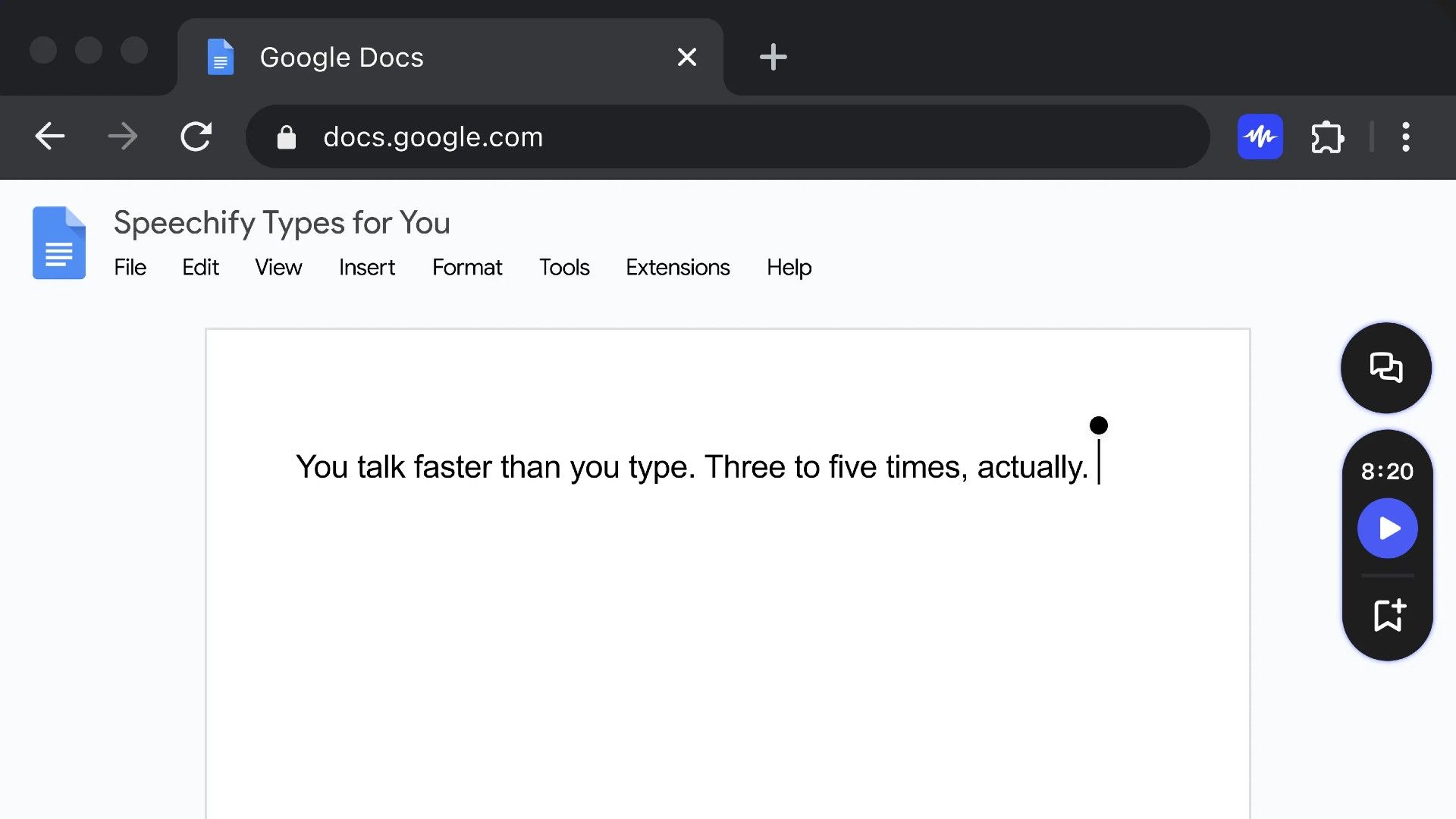This screenshot has height=819, width=1456.
Task: Click the green maximize window button
Action: click(134, 50)
